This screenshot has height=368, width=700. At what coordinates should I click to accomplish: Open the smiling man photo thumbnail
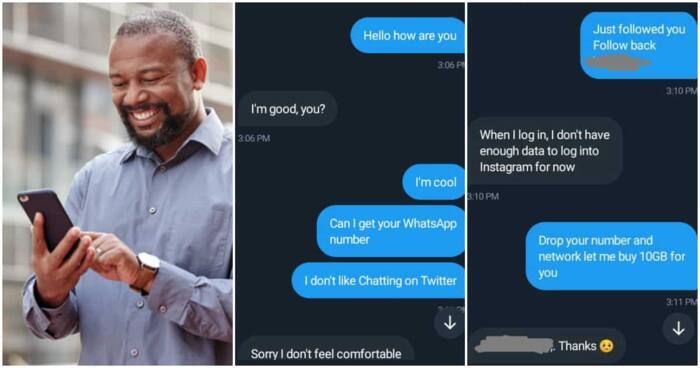click(118, 184)
